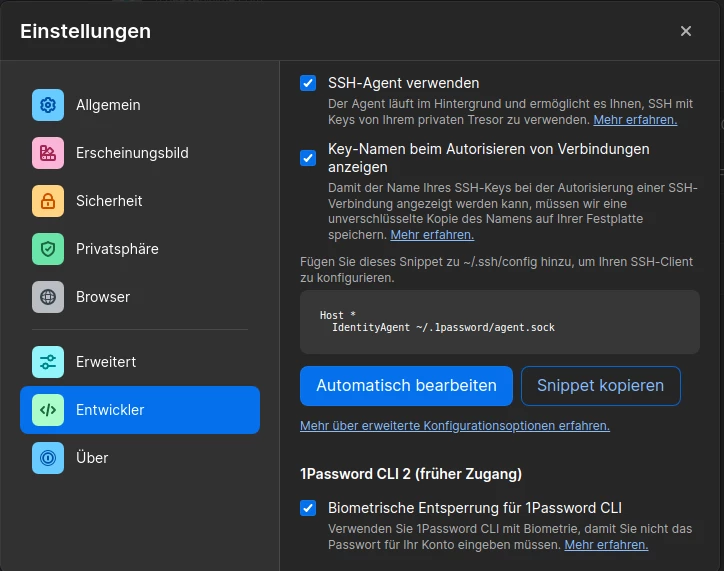Open Erweitert settings section

[140, 362]
